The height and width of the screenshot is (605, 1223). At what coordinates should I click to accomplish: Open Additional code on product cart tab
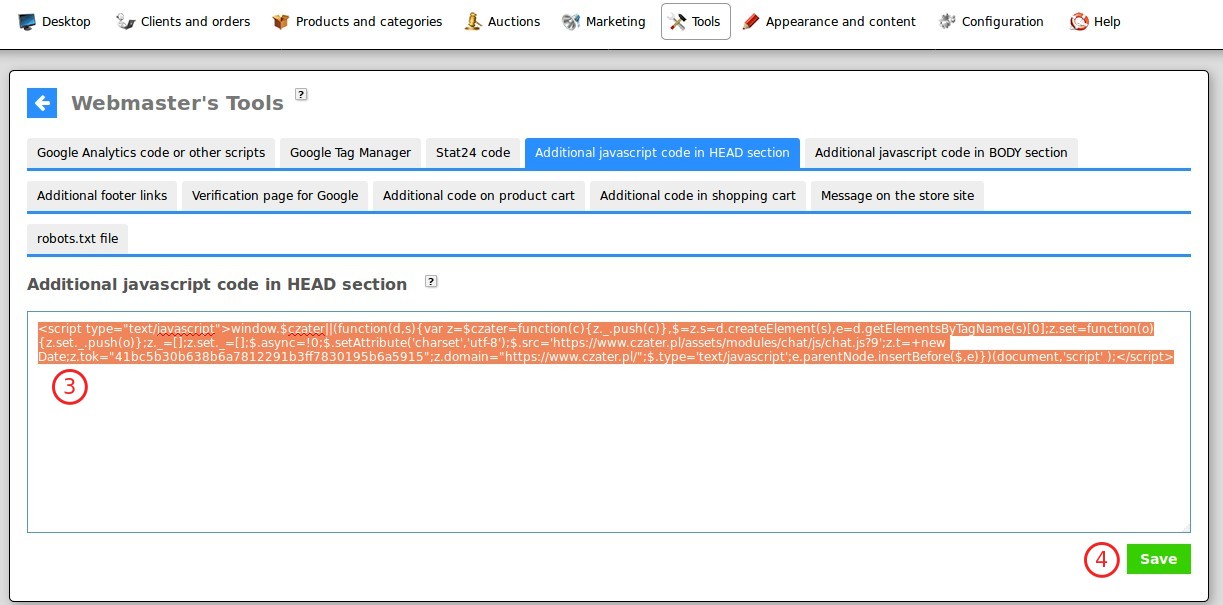point(479,196)
